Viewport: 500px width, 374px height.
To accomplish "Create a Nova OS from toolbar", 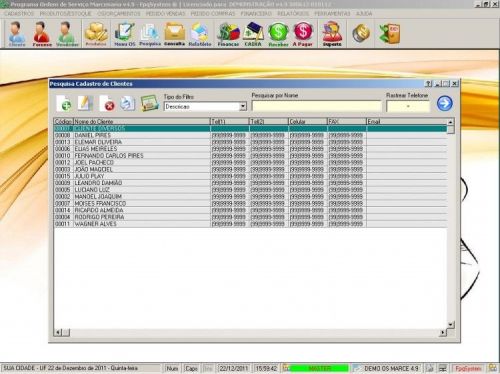I will point(125,34).
